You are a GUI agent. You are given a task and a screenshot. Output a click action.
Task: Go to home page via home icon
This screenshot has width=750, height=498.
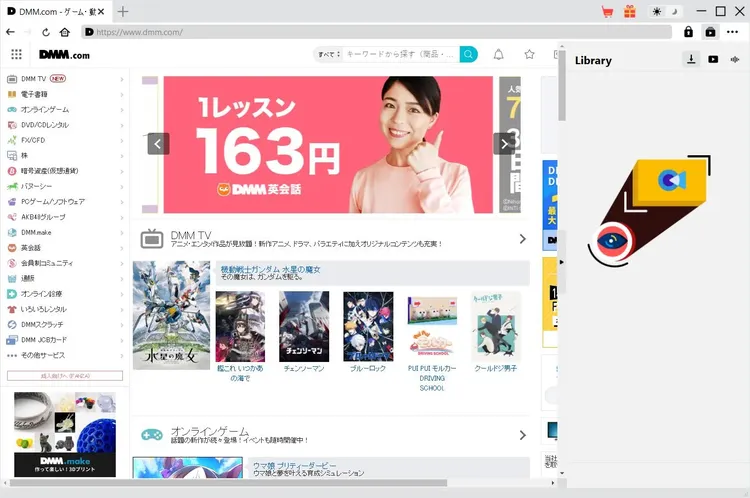65,32
